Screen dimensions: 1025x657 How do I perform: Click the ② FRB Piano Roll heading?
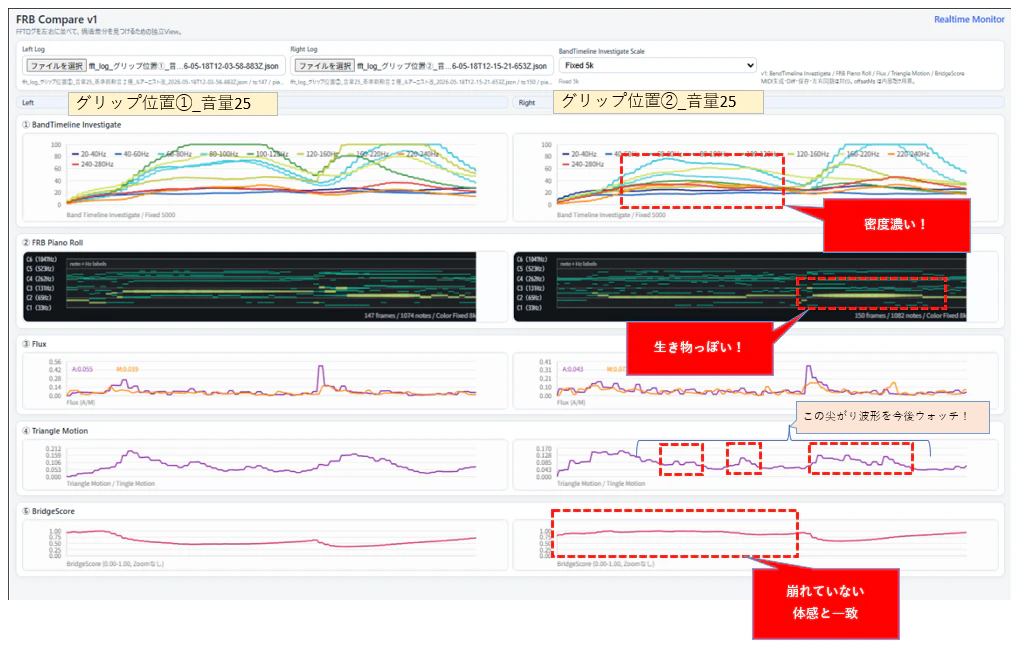(53, 243)
